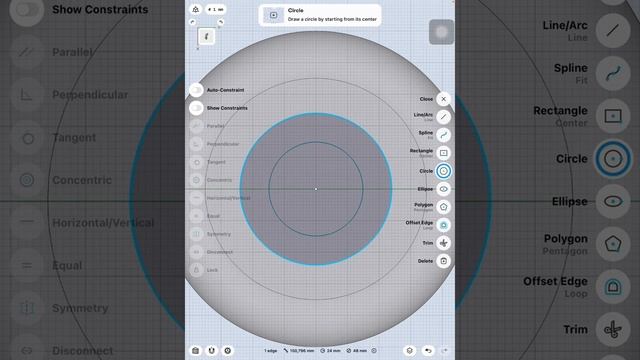The image size is (640, 360).
Task: Close the sketch tools menu
Action: [x=443, y=99]
